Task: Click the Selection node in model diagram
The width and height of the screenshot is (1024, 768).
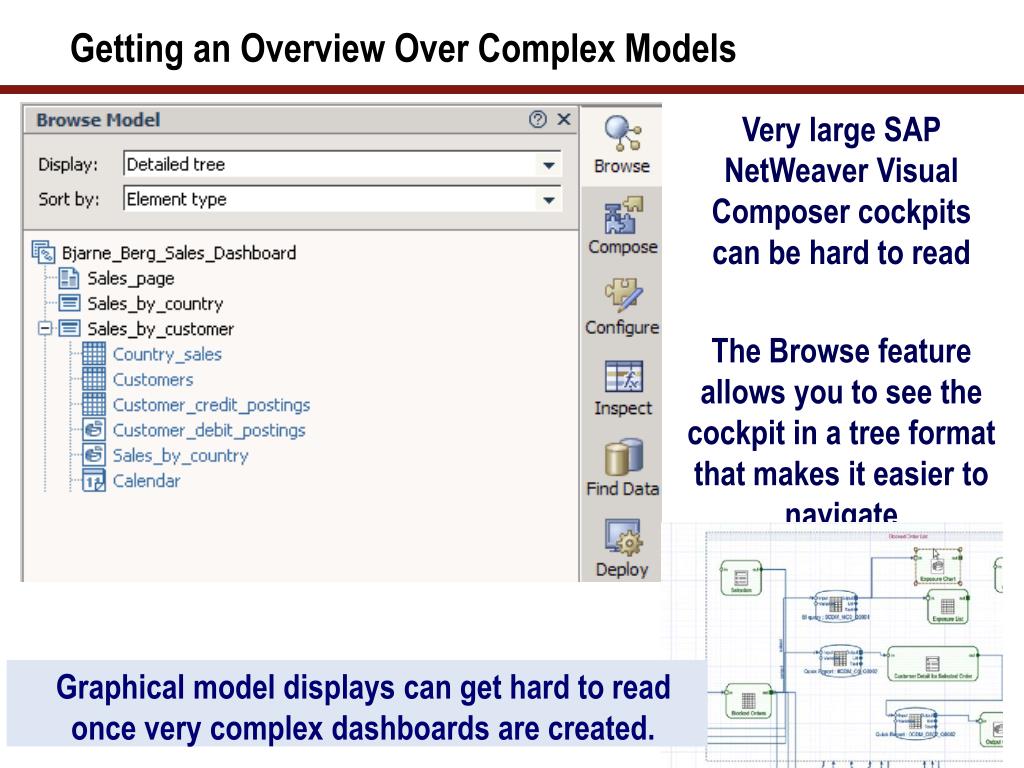Action: (x=741, y=578)
